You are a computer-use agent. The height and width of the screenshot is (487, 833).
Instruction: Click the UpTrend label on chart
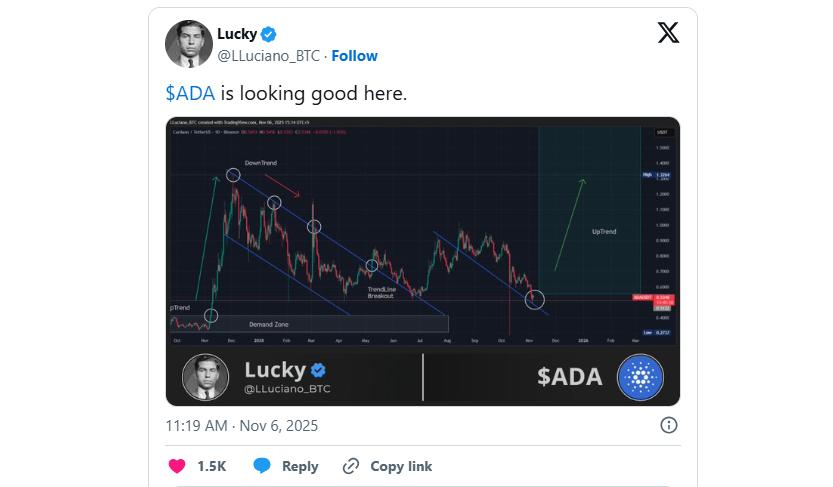click(604, 231)
